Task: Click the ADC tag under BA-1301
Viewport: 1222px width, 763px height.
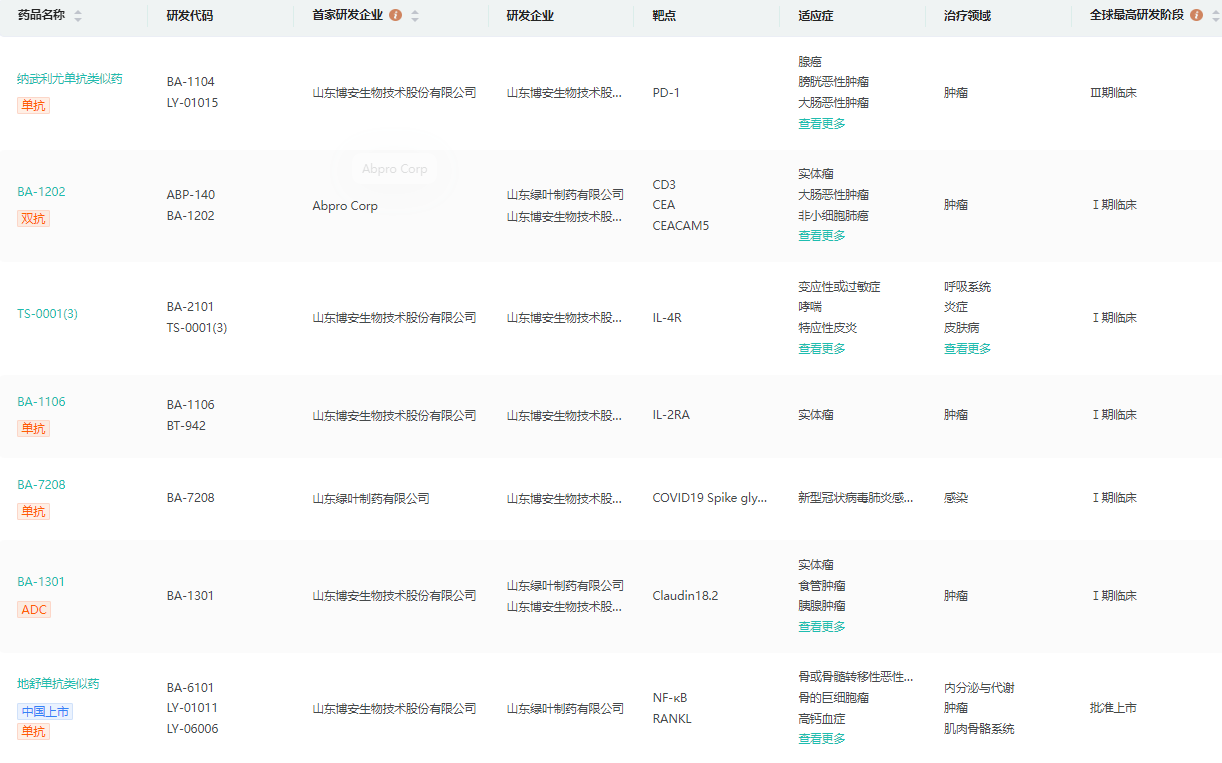Action: click(34, 609)
